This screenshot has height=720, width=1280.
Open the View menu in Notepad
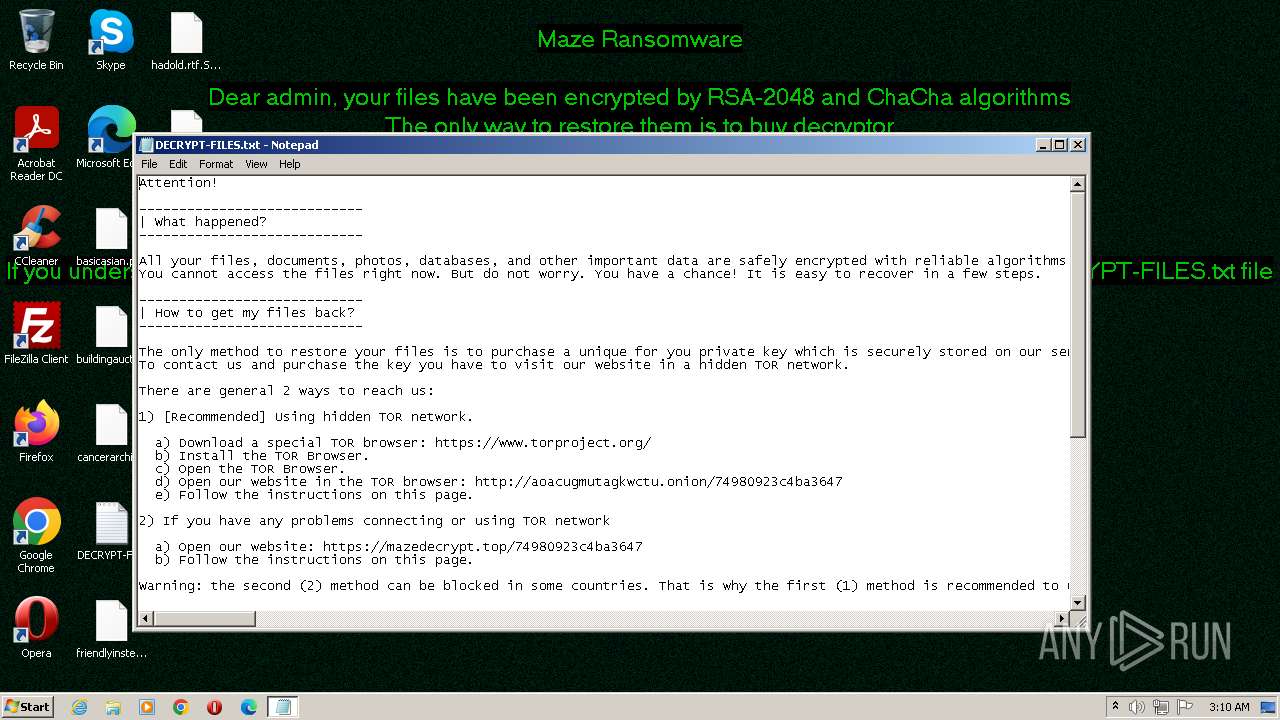pos(256,164)
